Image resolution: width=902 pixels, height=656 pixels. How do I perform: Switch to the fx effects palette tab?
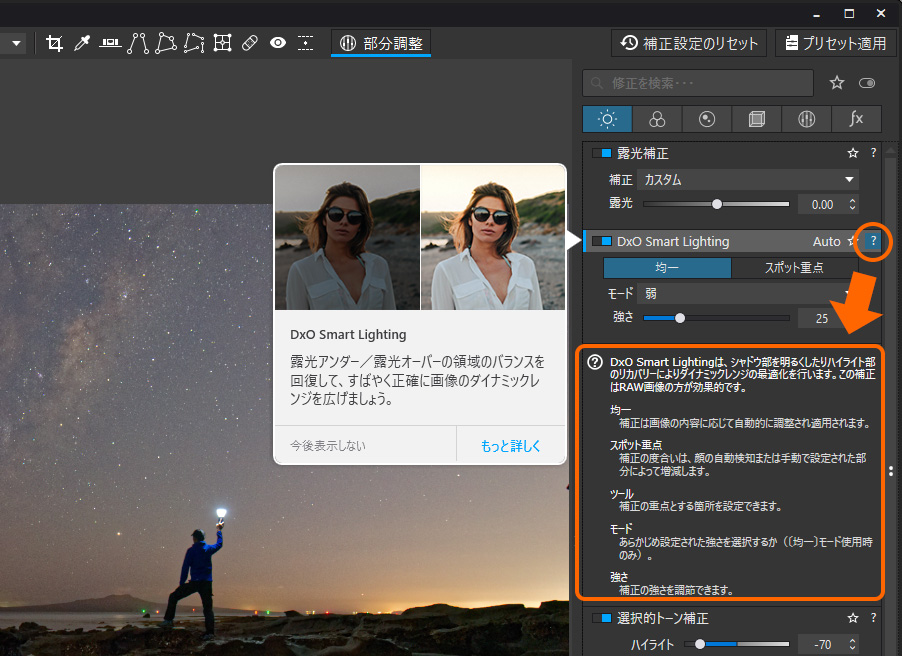[x=857, y=119]
